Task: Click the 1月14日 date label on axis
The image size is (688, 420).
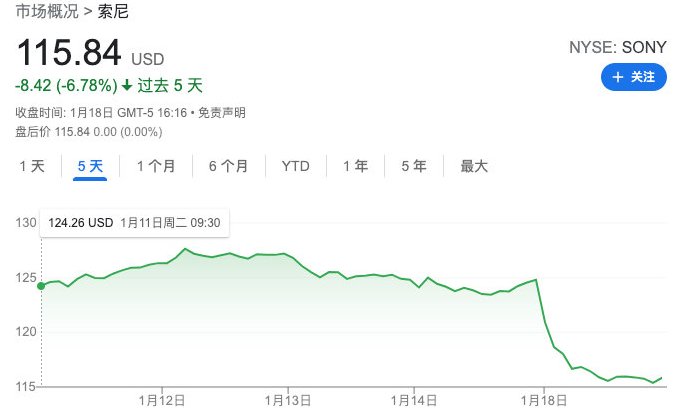Action: (414, 401)
